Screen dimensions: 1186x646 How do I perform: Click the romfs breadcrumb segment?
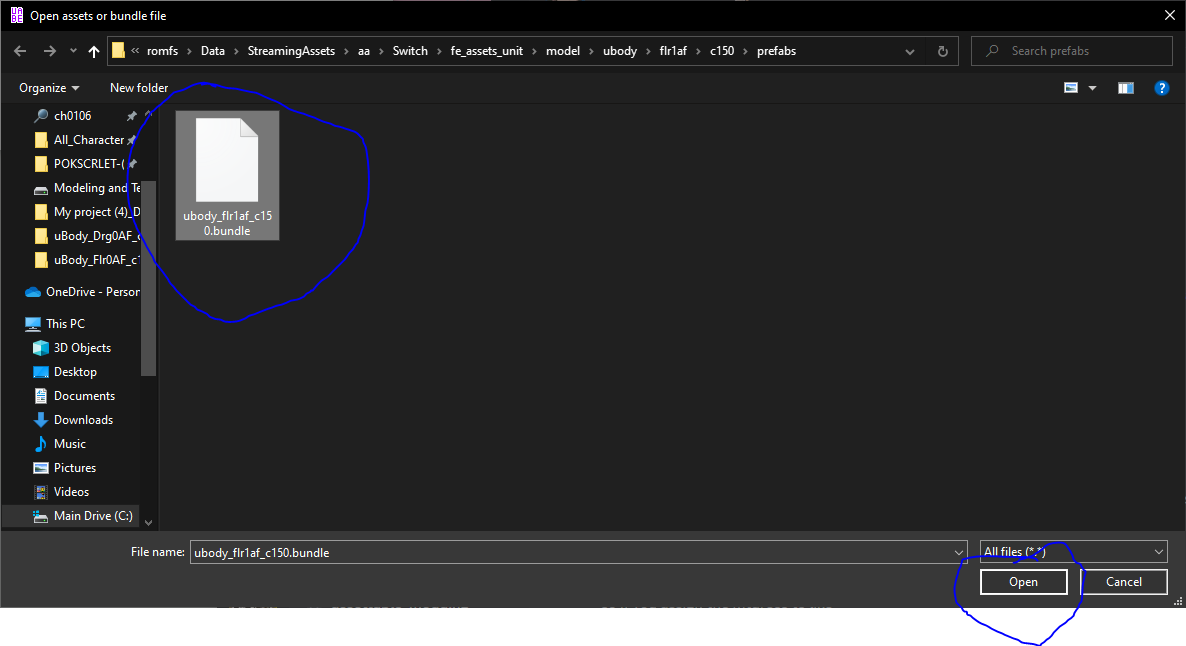click(x=163, y=51)
